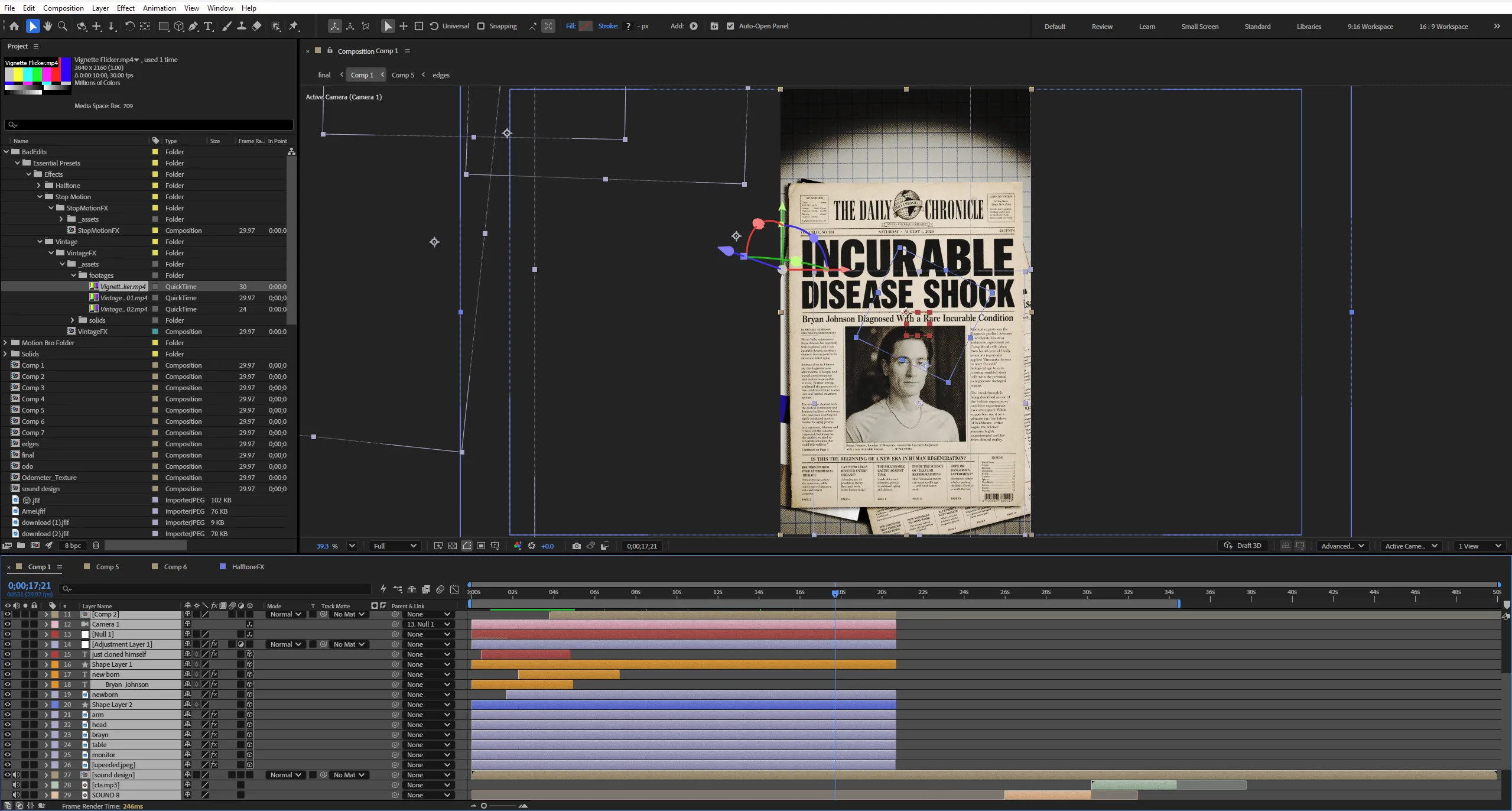Select the Rectangle shape tool
Image resolution: width=1512 pixels, height=811 pixels.
[164, 26]
